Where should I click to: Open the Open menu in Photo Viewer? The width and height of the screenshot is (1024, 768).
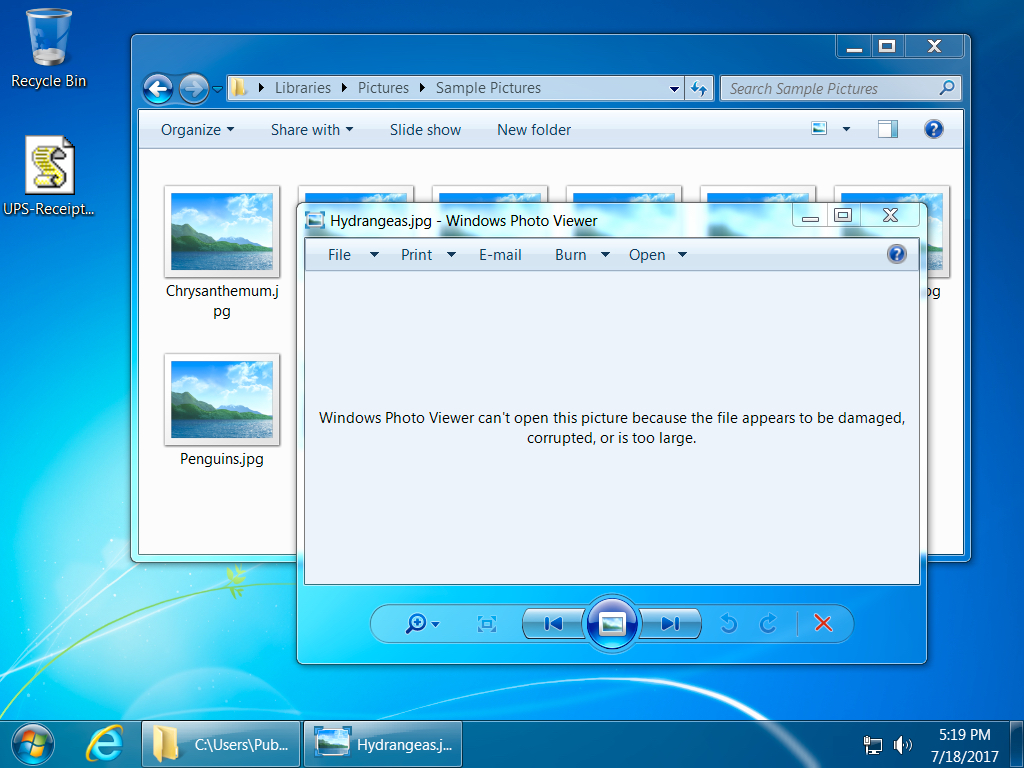(x=647, y=255)
